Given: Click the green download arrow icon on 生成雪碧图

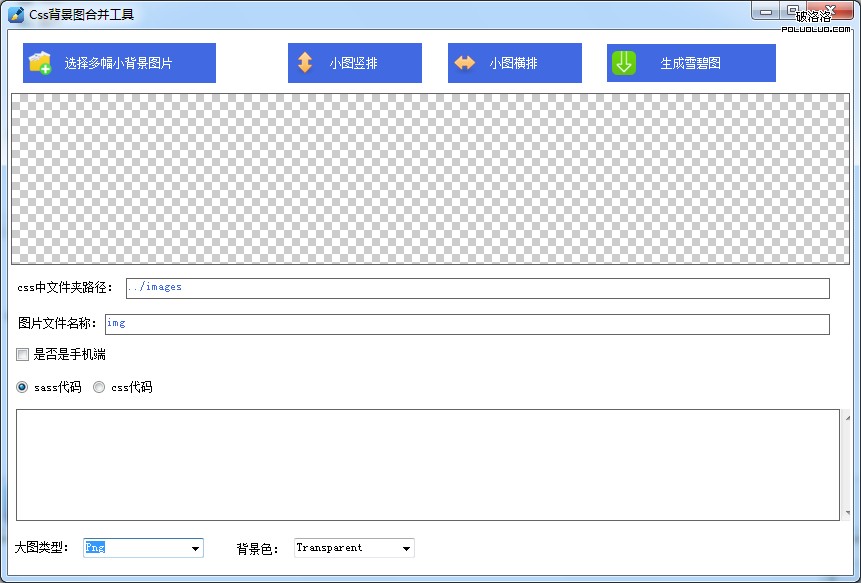Looking at the screenshot, I should click(x=623, y=62).
